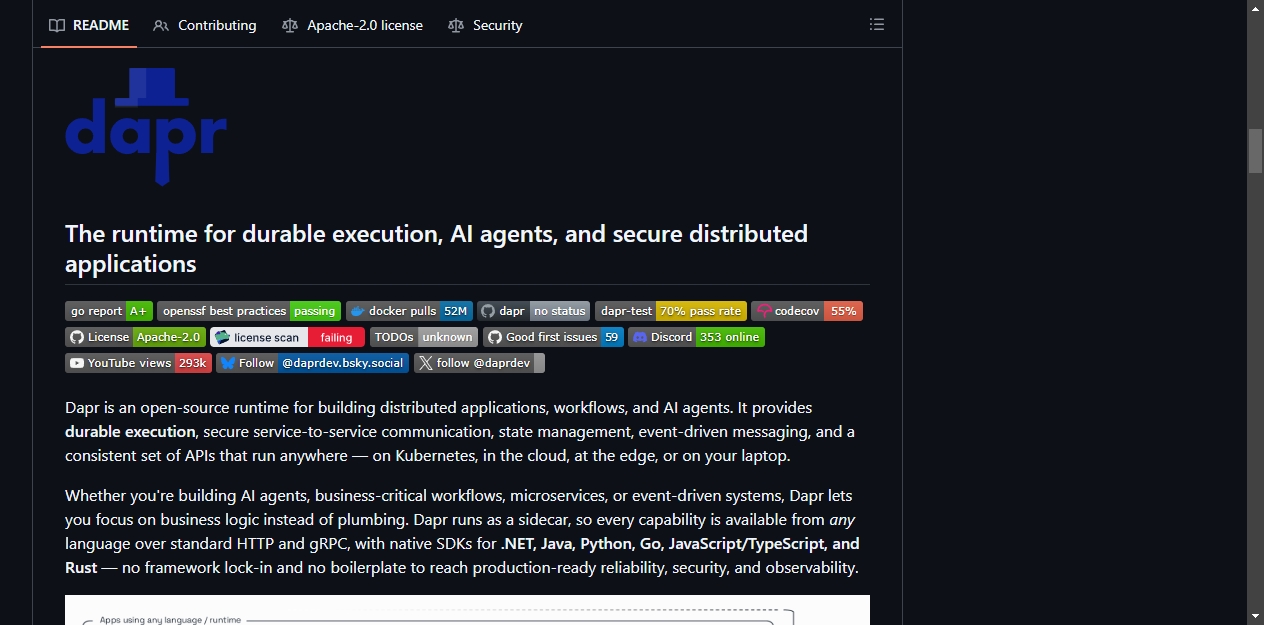Screen dimensions: 1264x625
Task: Click the page scrollbar down arrow
Action: pos(1255,616)
